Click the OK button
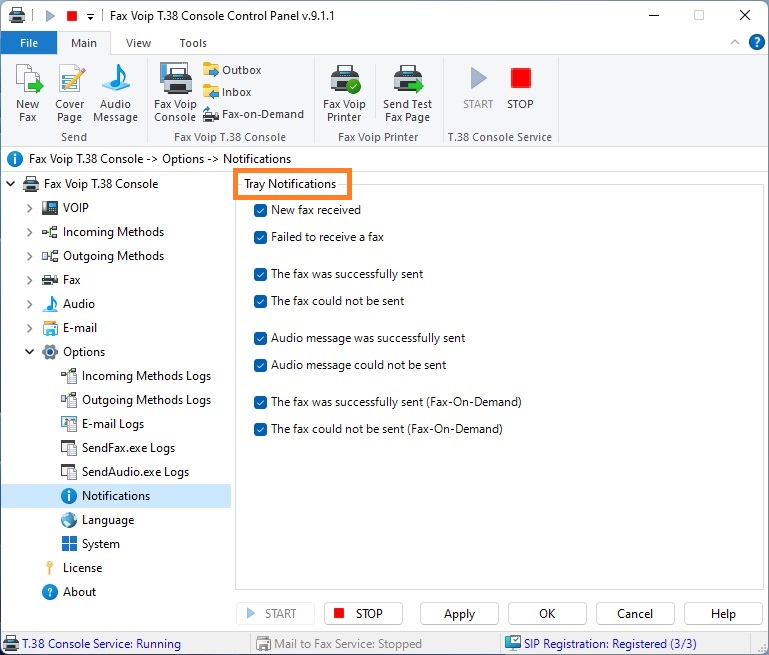Screen dimensions: 769x655 coord(547,613)
